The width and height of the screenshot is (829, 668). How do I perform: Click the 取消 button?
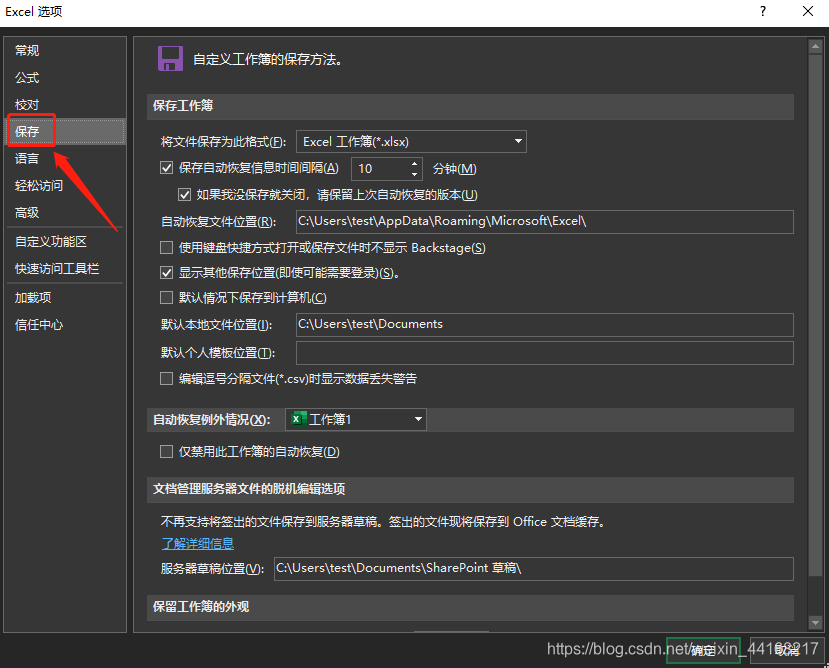787,650
